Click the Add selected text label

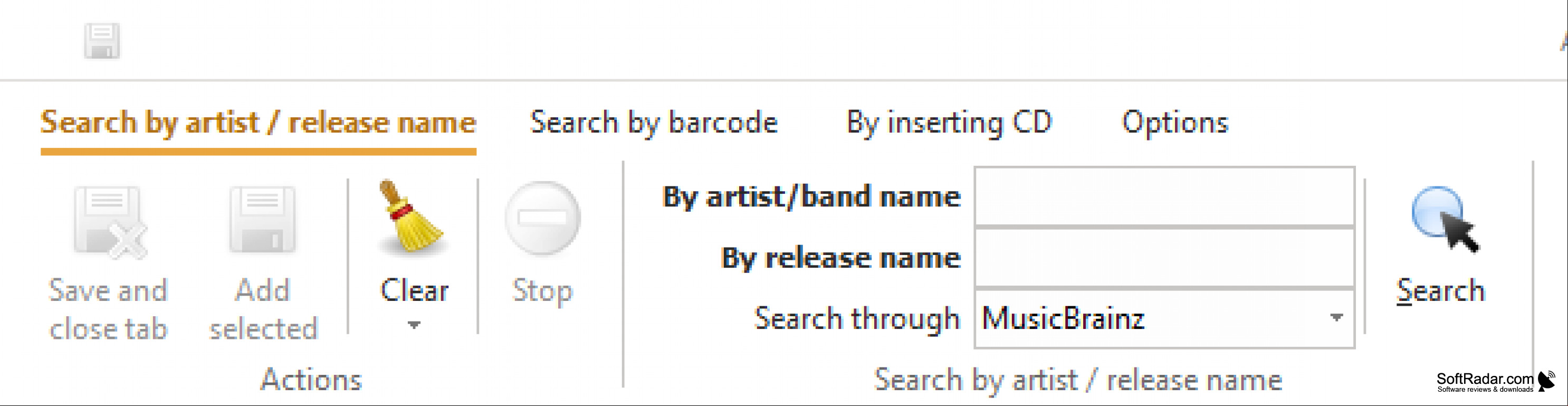[x=263, y=309]
